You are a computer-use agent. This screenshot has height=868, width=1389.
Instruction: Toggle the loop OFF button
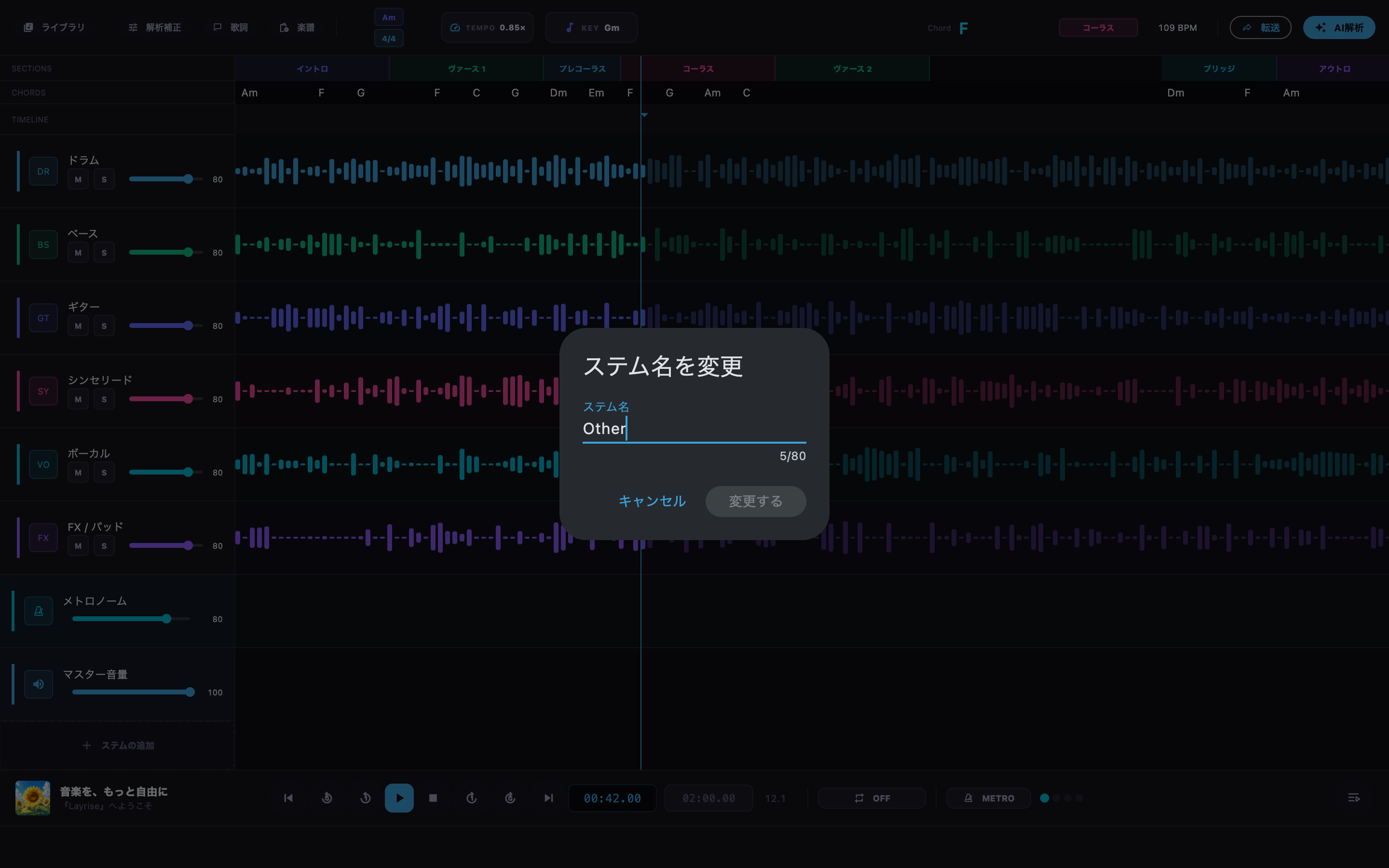click(x=872, y=798)
